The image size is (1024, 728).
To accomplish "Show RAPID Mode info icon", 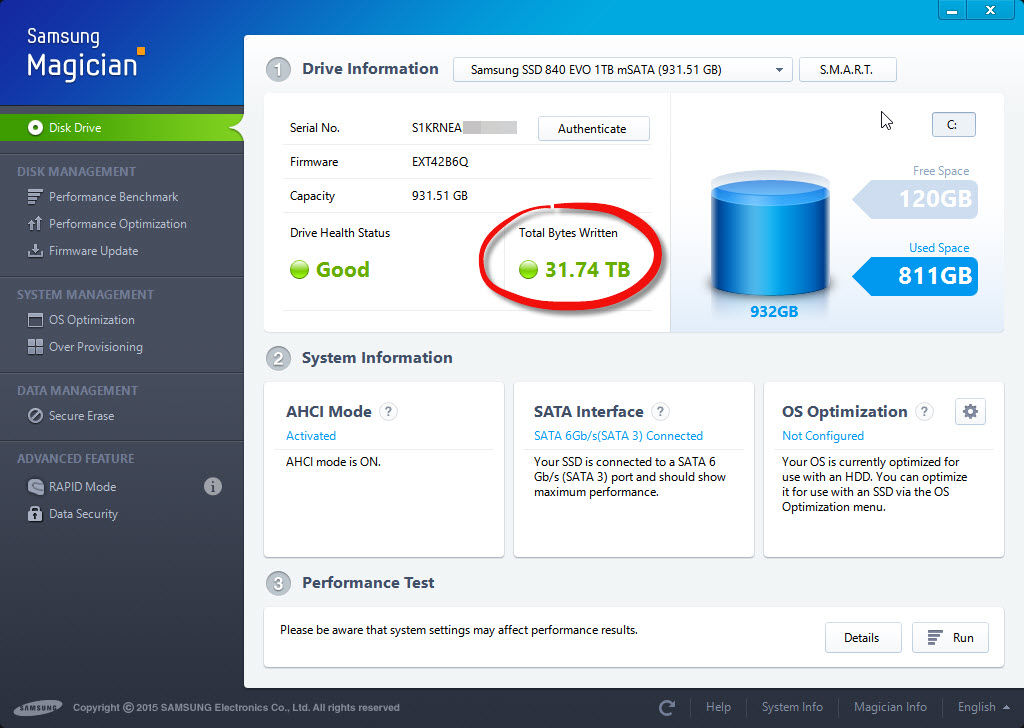I will pos(213,486).
